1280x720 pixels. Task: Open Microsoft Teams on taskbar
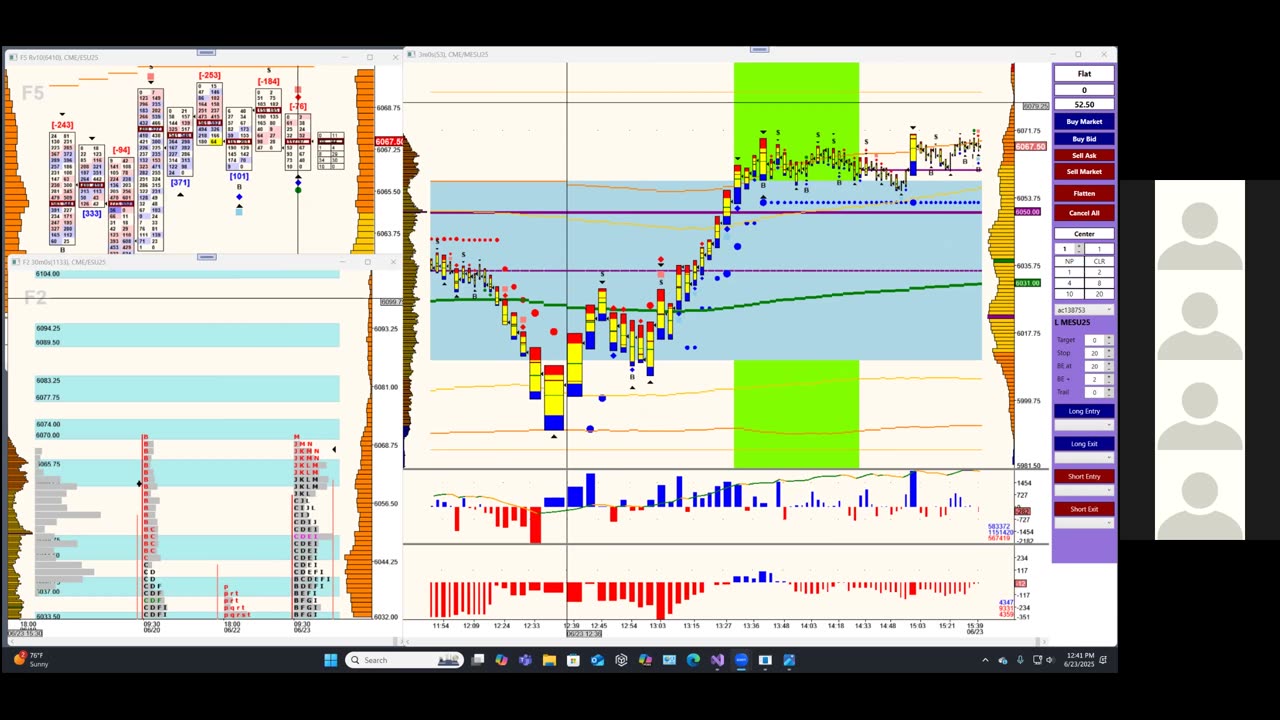point(525,660)
